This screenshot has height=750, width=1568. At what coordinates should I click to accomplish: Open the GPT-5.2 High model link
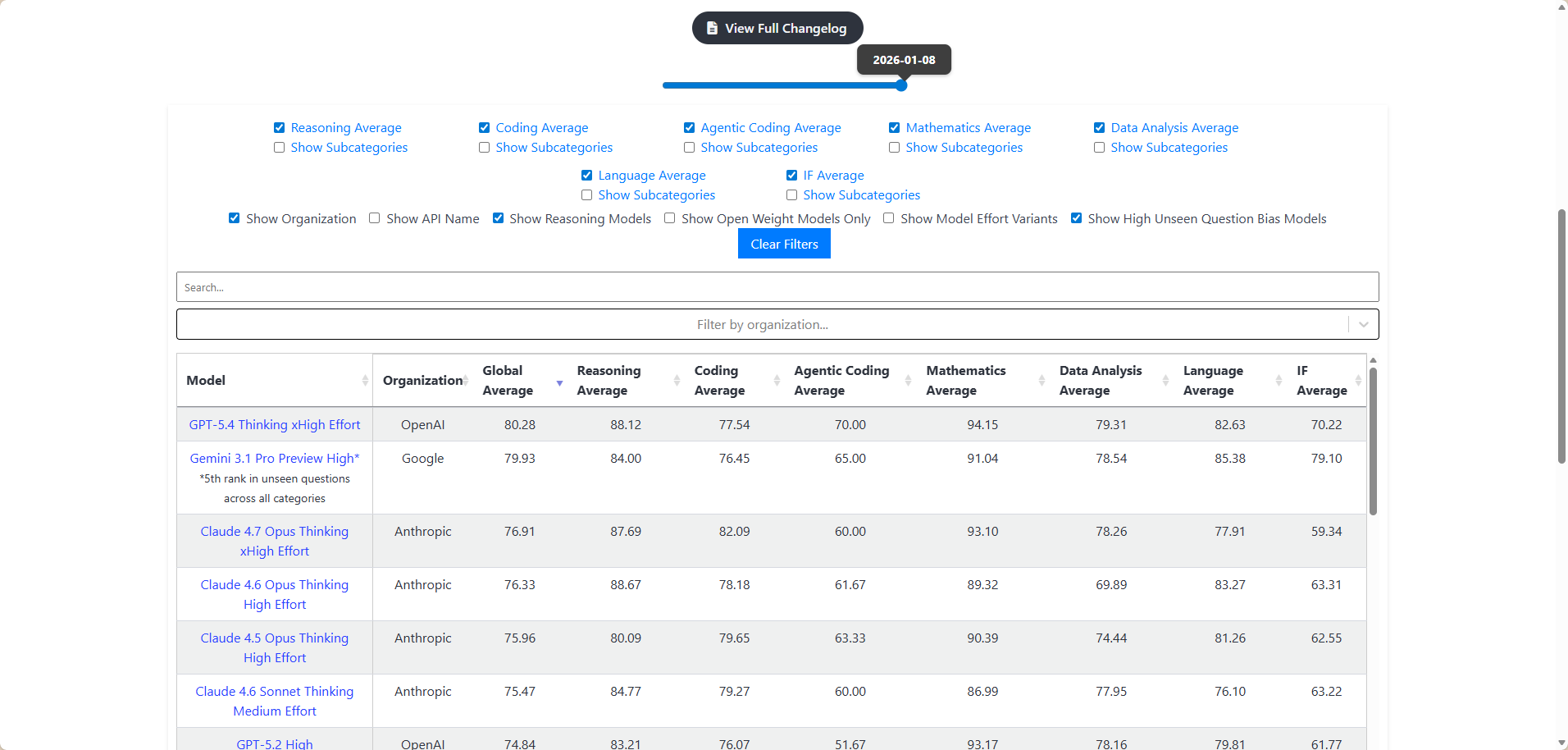(x=275, y=744)
